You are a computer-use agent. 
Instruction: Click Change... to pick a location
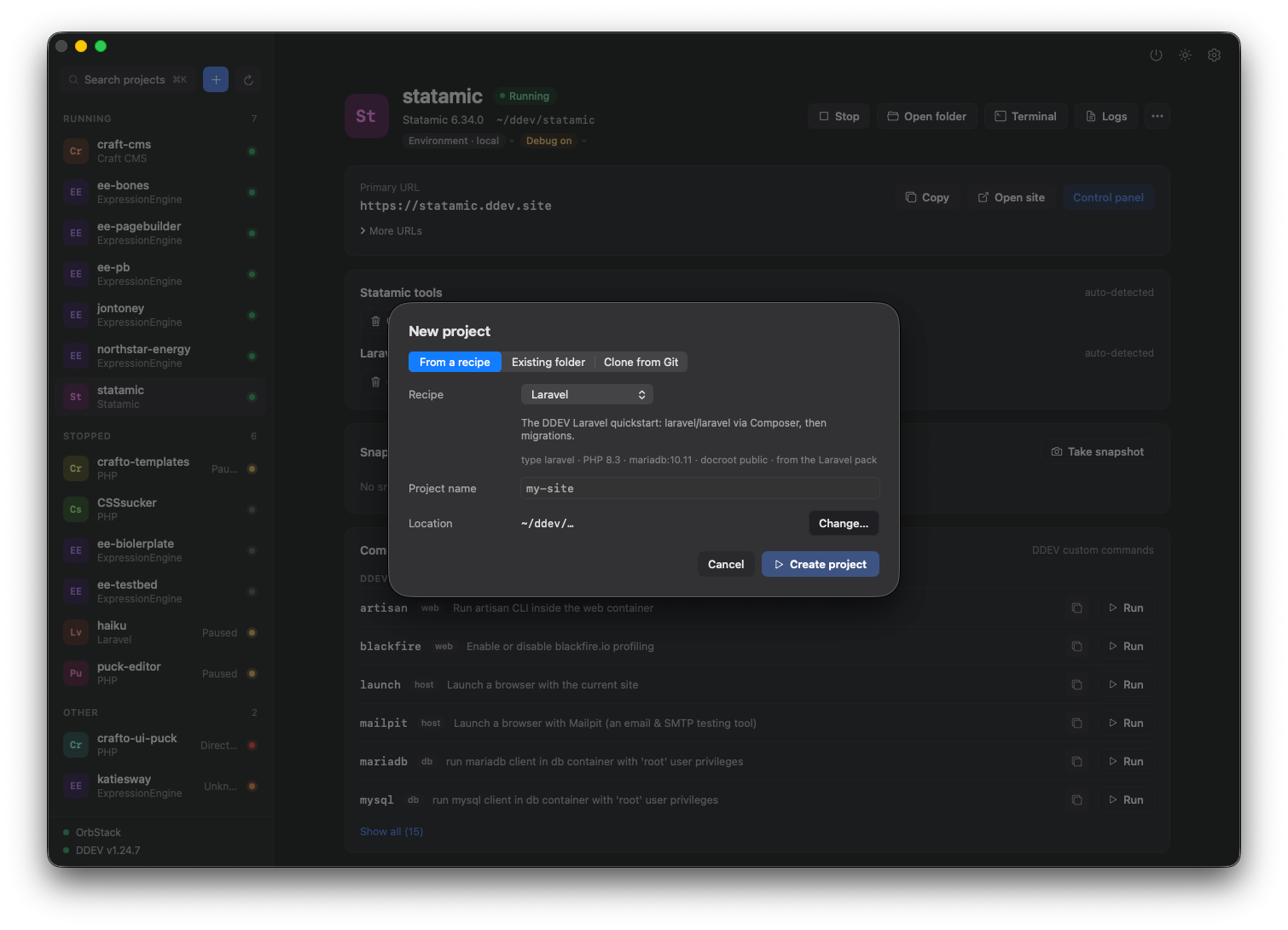(844, 523)
